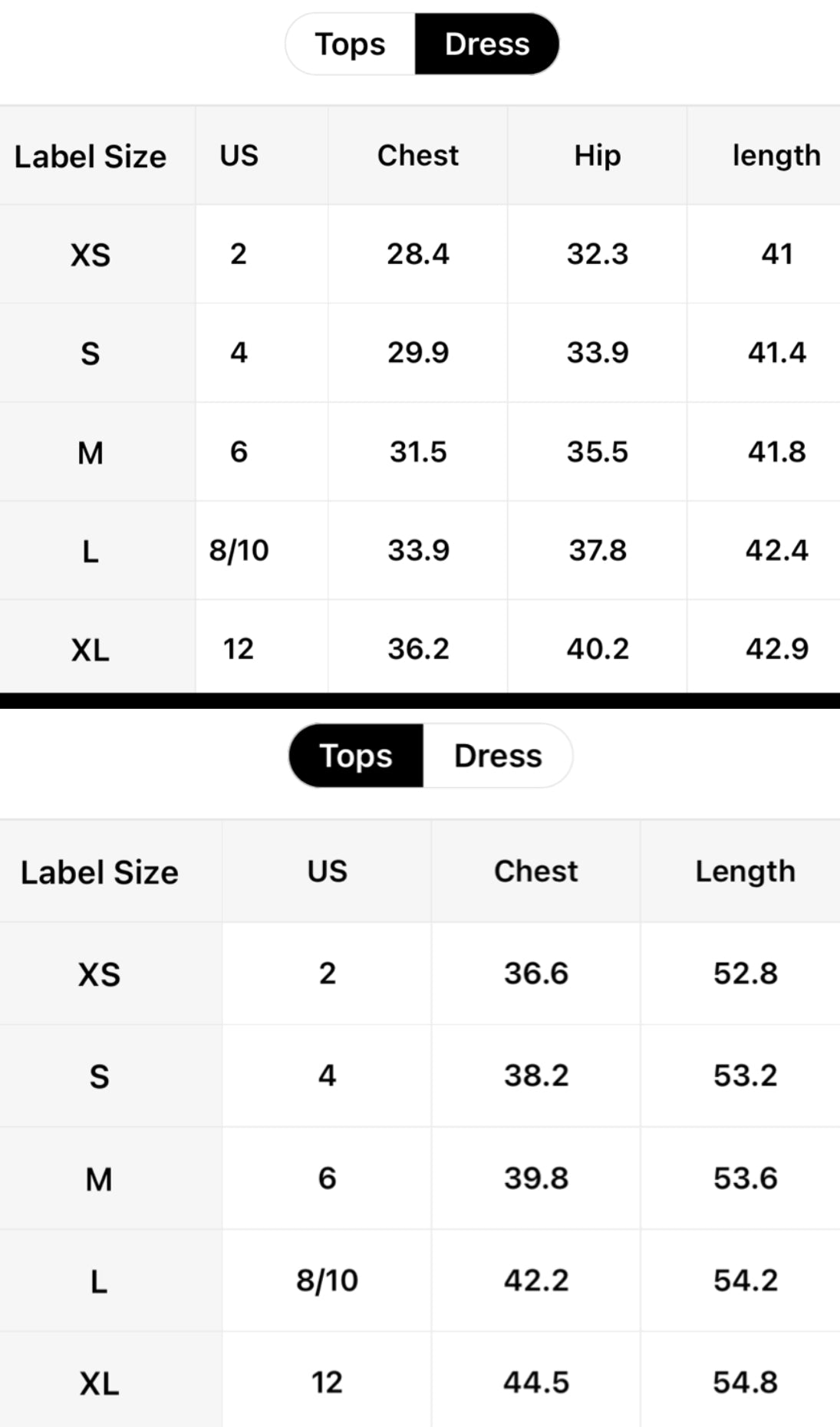The image size is (840, 1427).
Task: Click the chest value 36.6 for tops size XS
Action: click(535, 973)
